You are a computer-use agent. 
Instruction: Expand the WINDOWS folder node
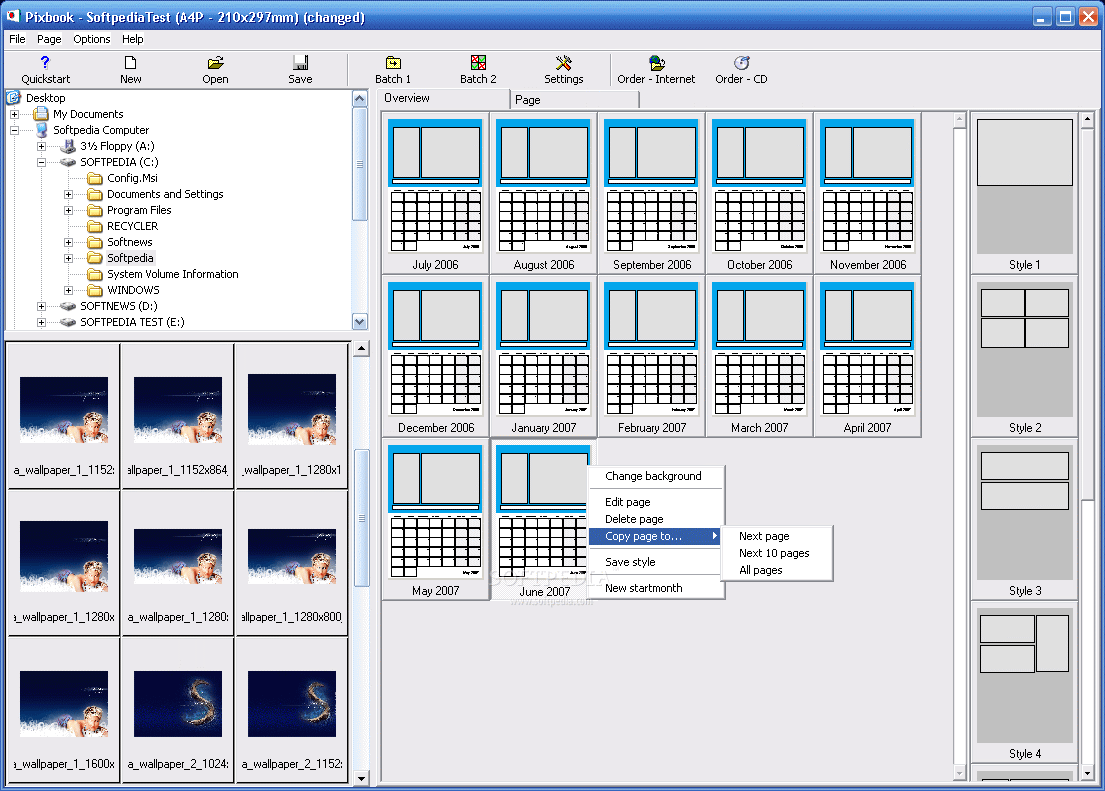(x=68, y=290)
